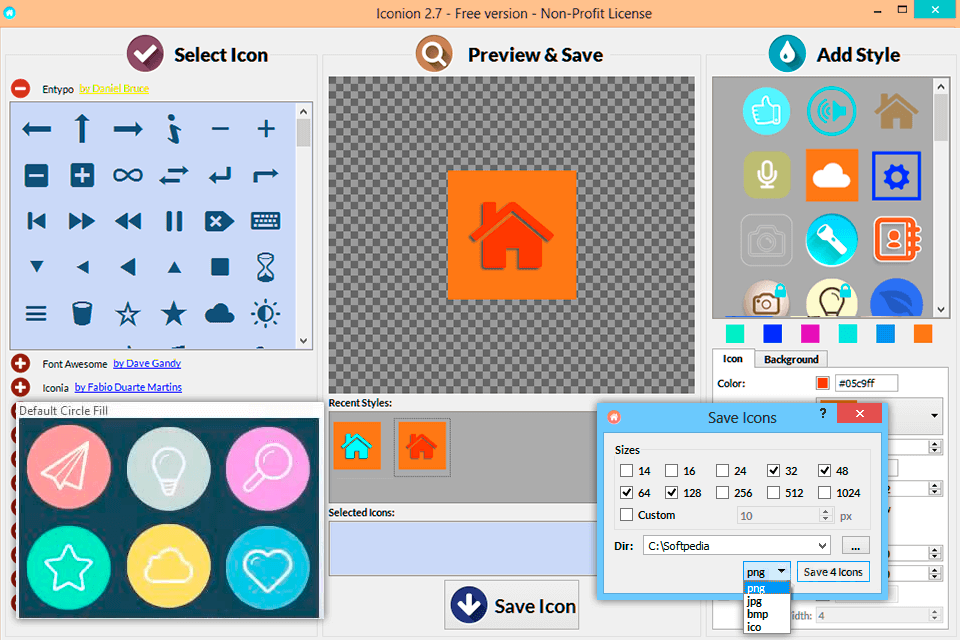Image resolution: width=960 pixels, height=640 pixels.
Task: Pick the hourglass icon in Entypo set
Action: (x=266, y=267)
